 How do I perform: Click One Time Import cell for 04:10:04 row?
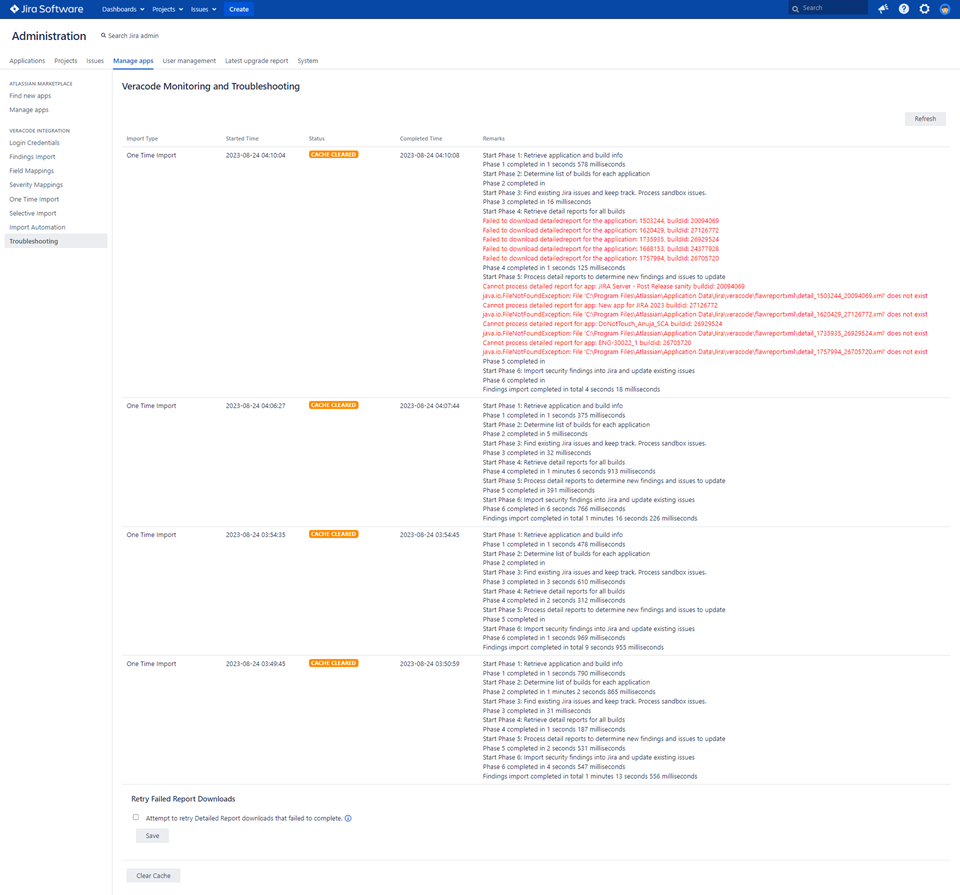151,155
